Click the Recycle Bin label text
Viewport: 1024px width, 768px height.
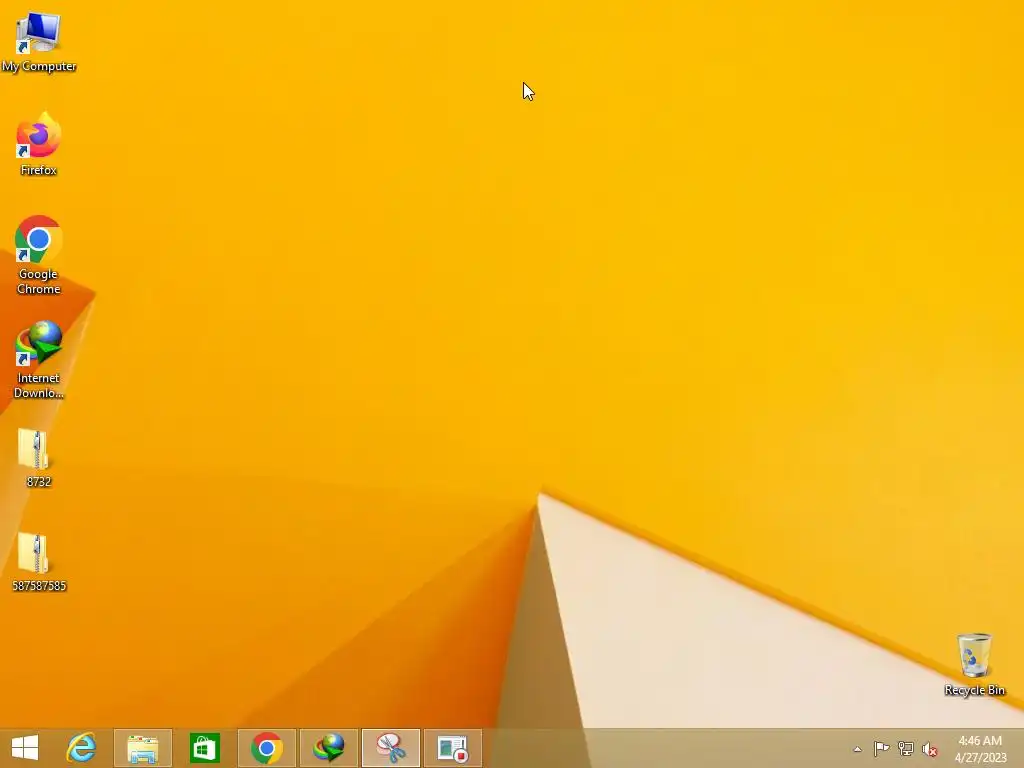(x=974, y=690)
